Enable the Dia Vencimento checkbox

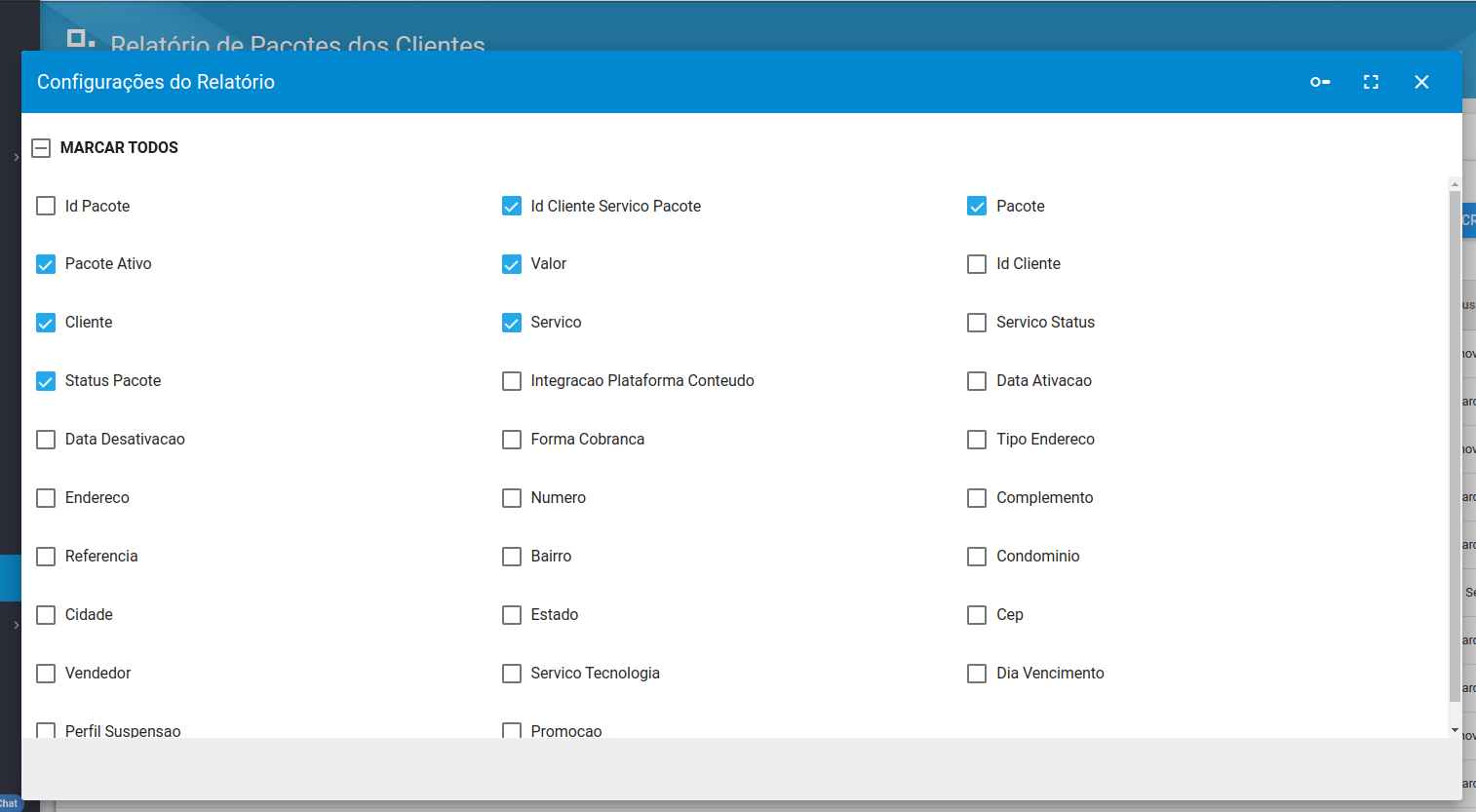coord(977,674)
